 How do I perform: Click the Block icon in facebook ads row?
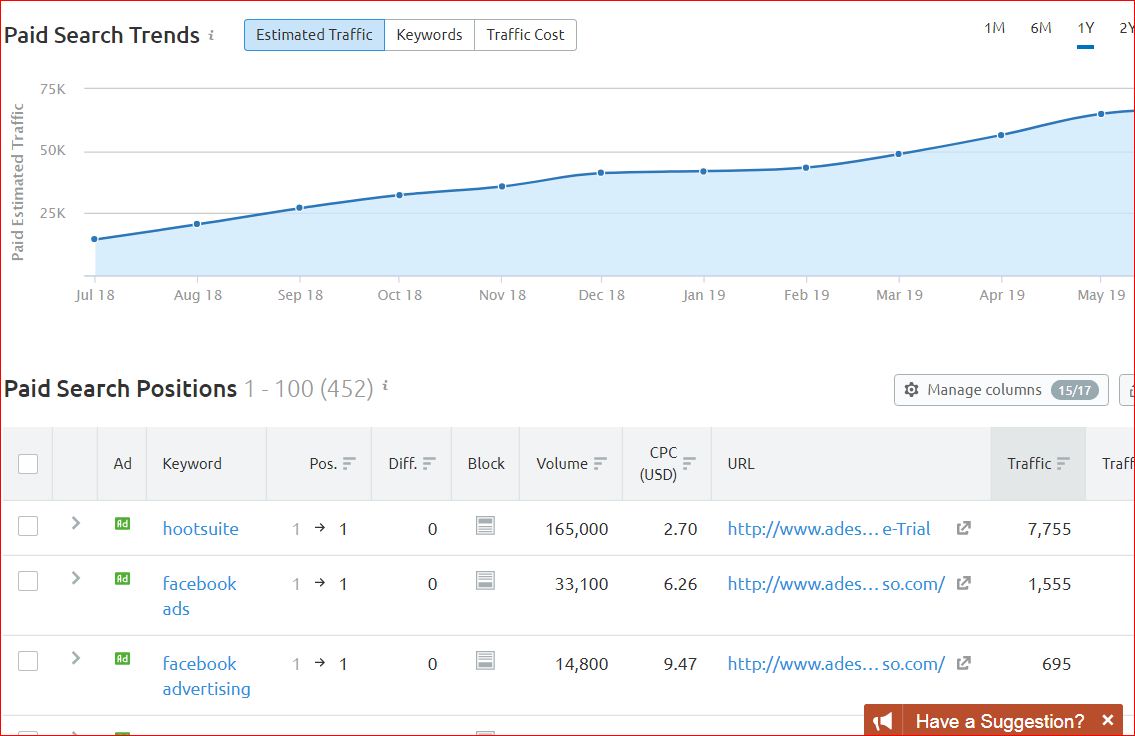(486, 580)
